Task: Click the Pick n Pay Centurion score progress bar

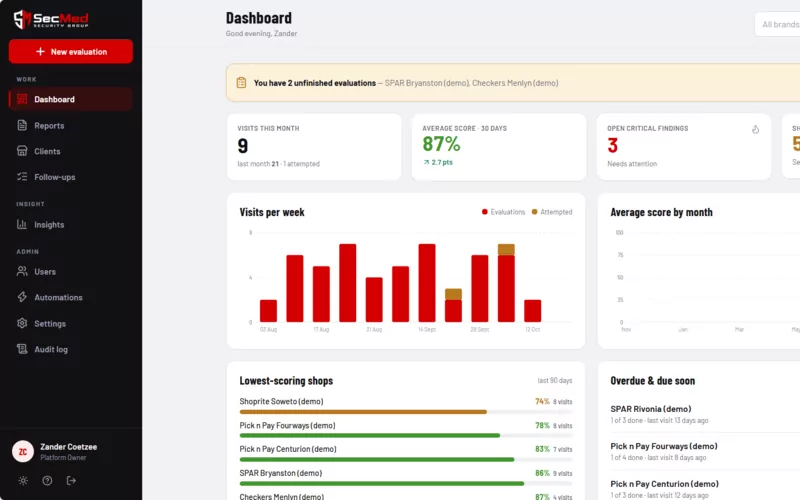Action: (x=406, y=459)
